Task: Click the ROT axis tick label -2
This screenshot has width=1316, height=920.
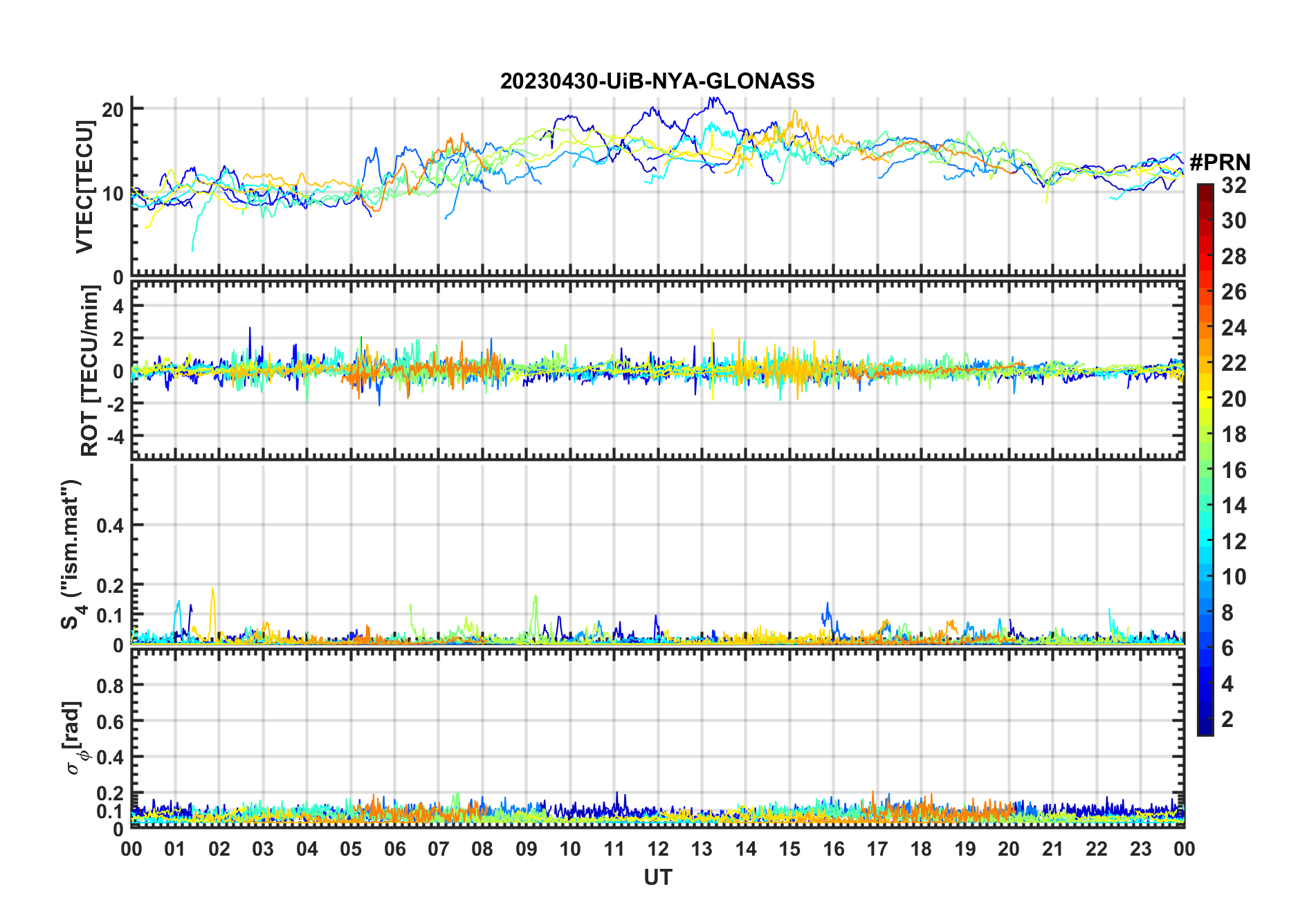Action: 115,404
